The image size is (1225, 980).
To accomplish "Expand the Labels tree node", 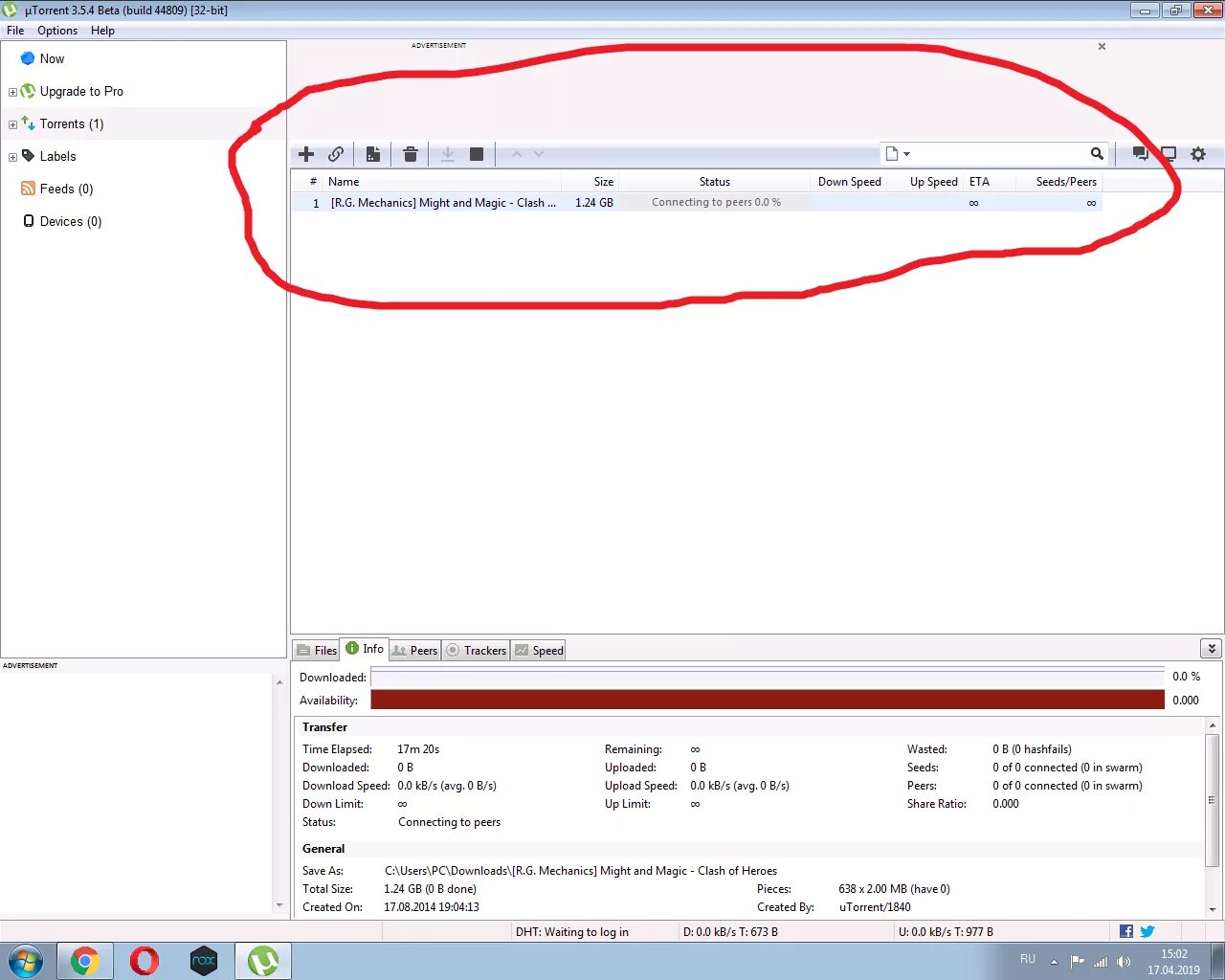I will 12,157.
